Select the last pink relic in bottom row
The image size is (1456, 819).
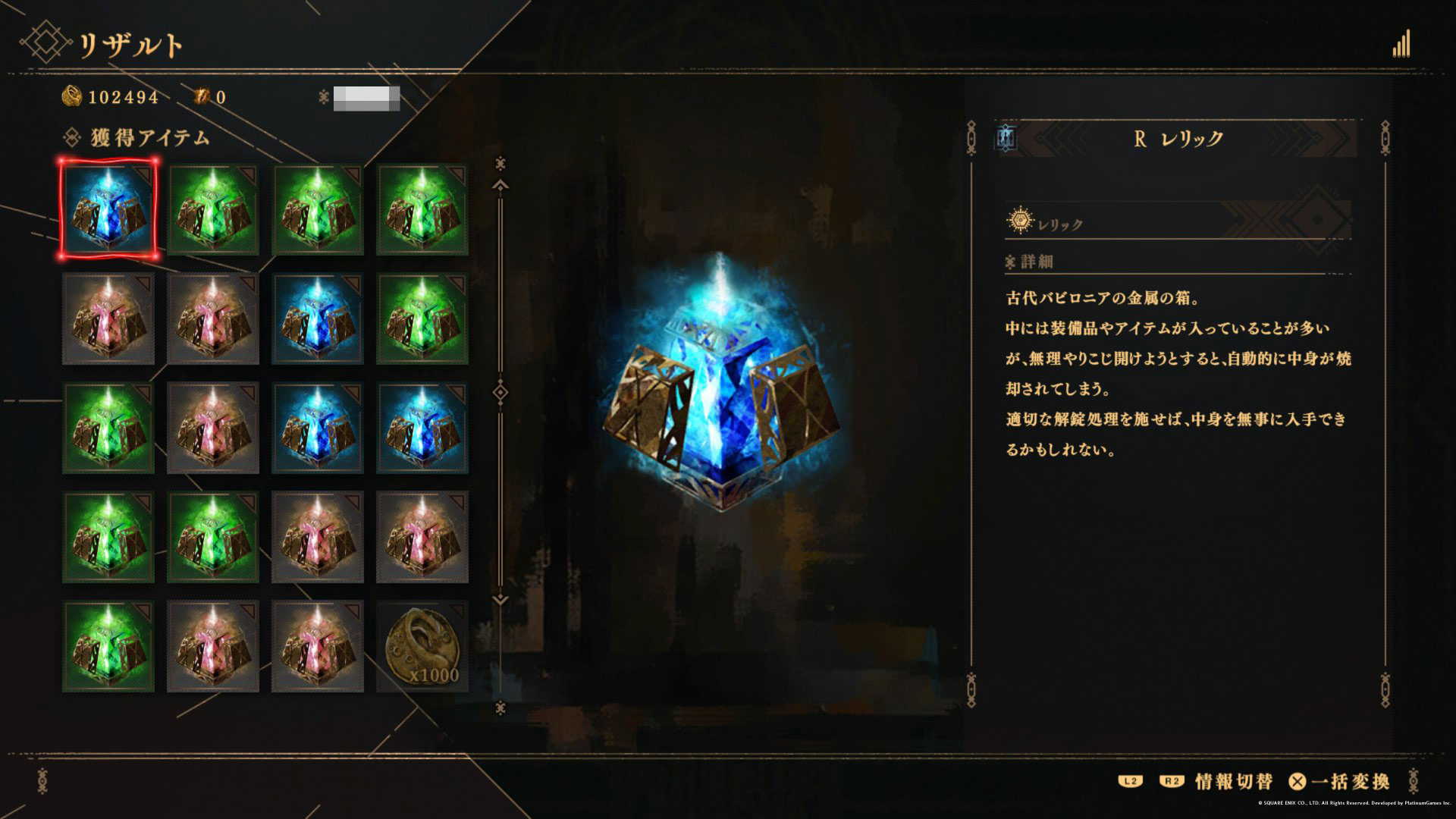pos(318,646)
